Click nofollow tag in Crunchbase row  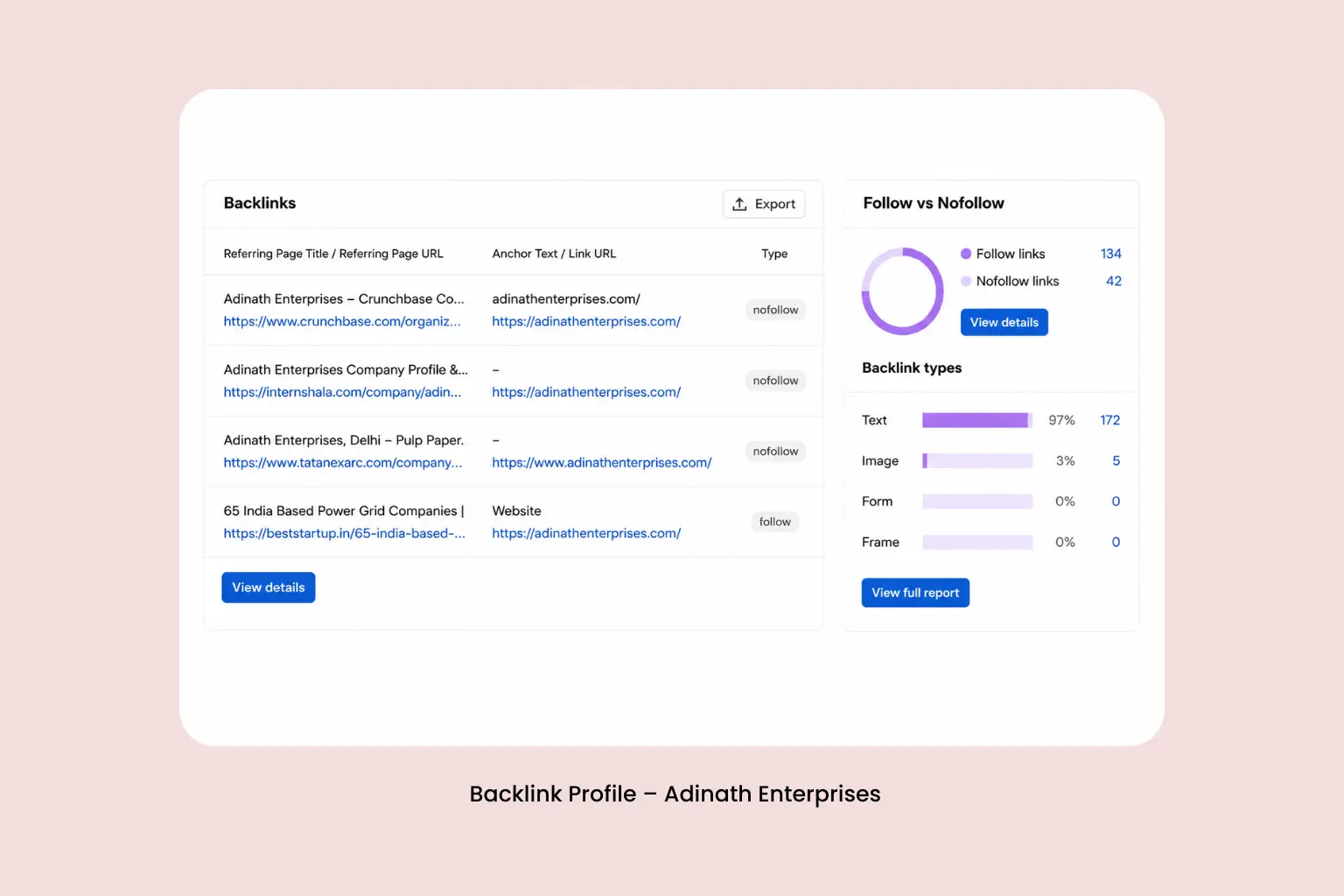[x=775, y=310]
